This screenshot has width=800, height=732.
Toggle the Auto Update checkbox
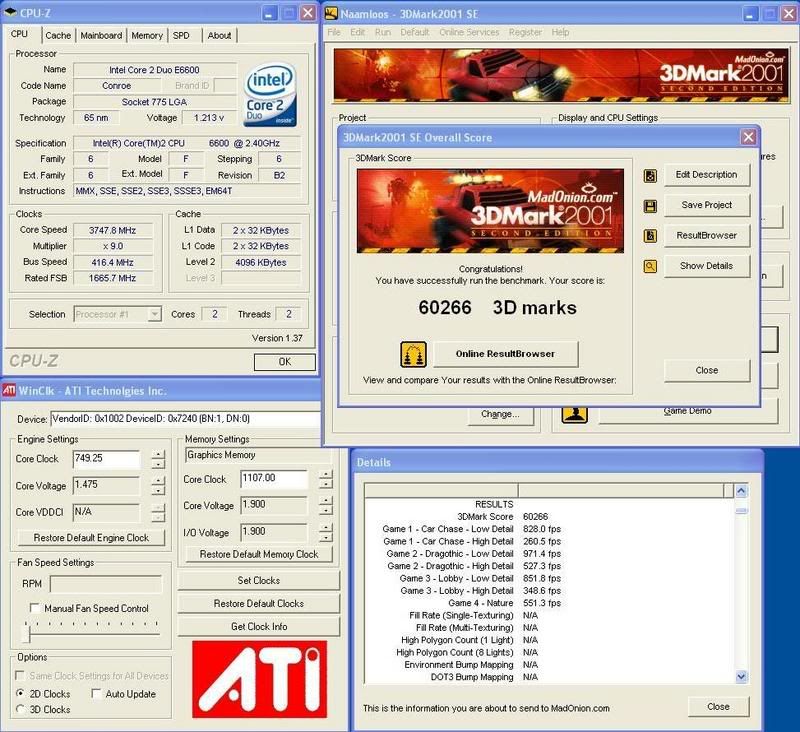(x=96, y=694)
